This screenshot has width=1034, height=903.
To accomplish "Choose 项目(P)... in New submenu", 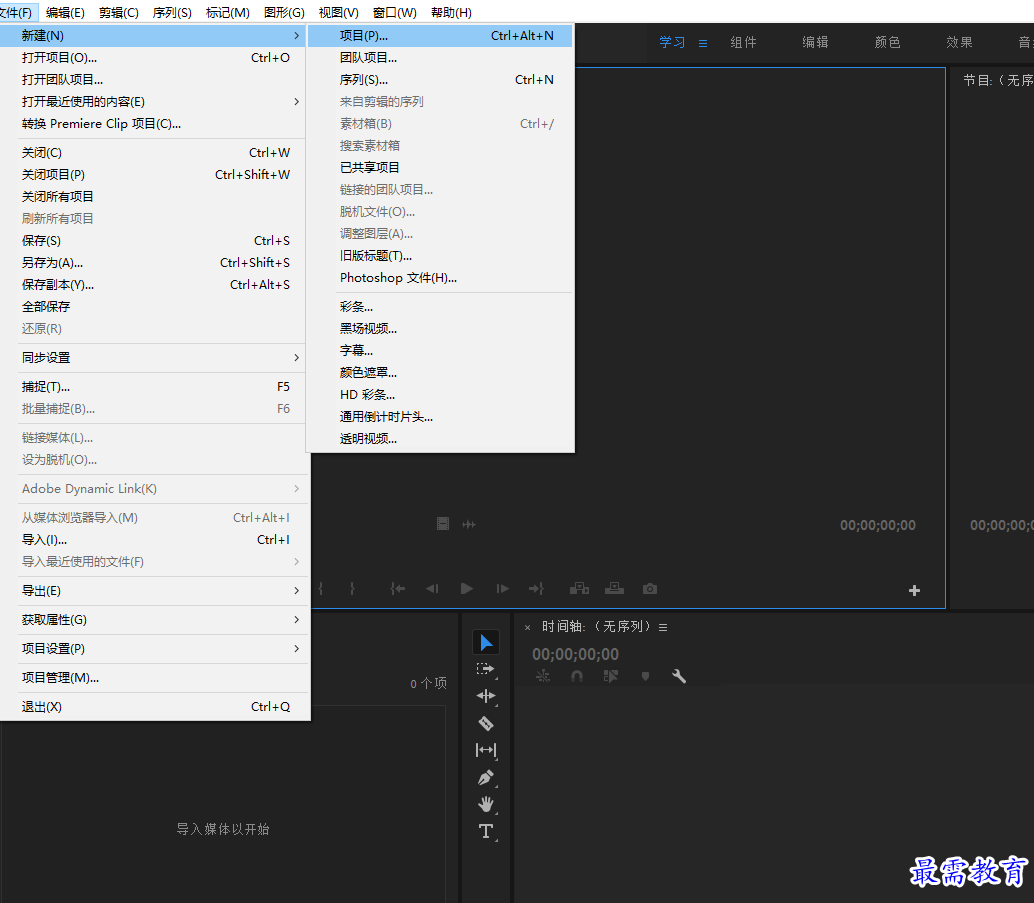I will coord(440,36).
